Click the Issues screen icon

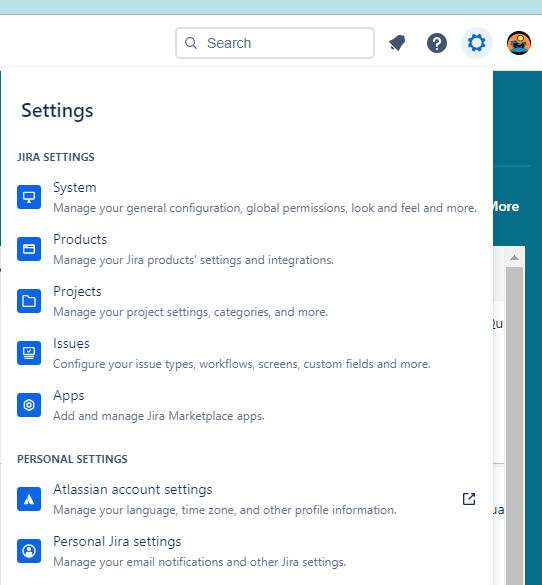(29, 353)
